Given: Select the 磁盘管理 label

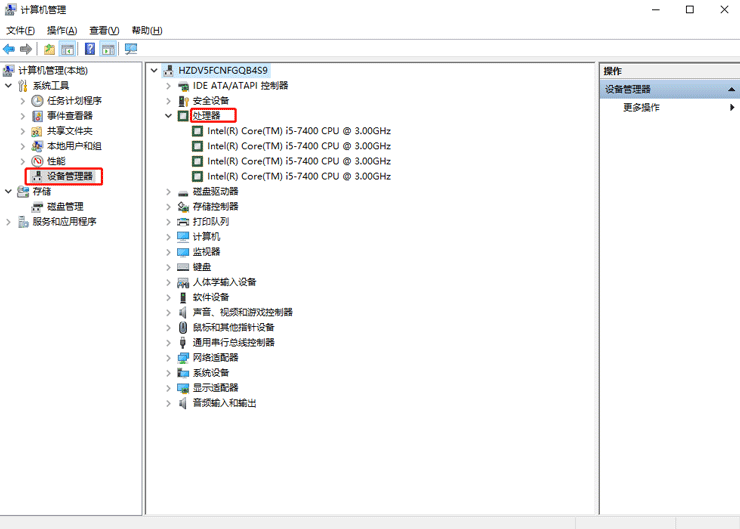Looking at the screenshot, I should pyautogui.click(x=65, y=207).
